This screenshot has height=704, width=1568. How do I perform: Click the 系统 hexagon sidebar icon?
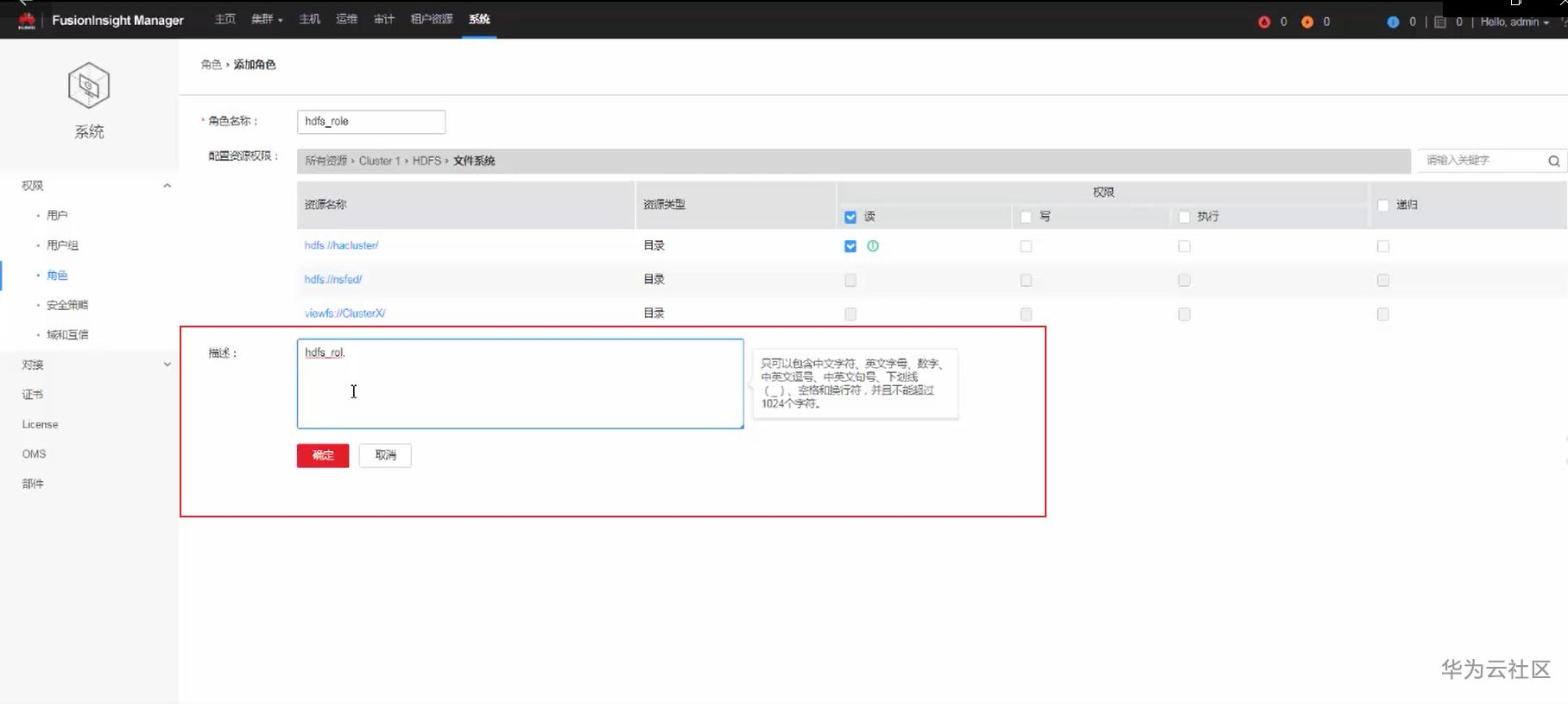(89, 86)
